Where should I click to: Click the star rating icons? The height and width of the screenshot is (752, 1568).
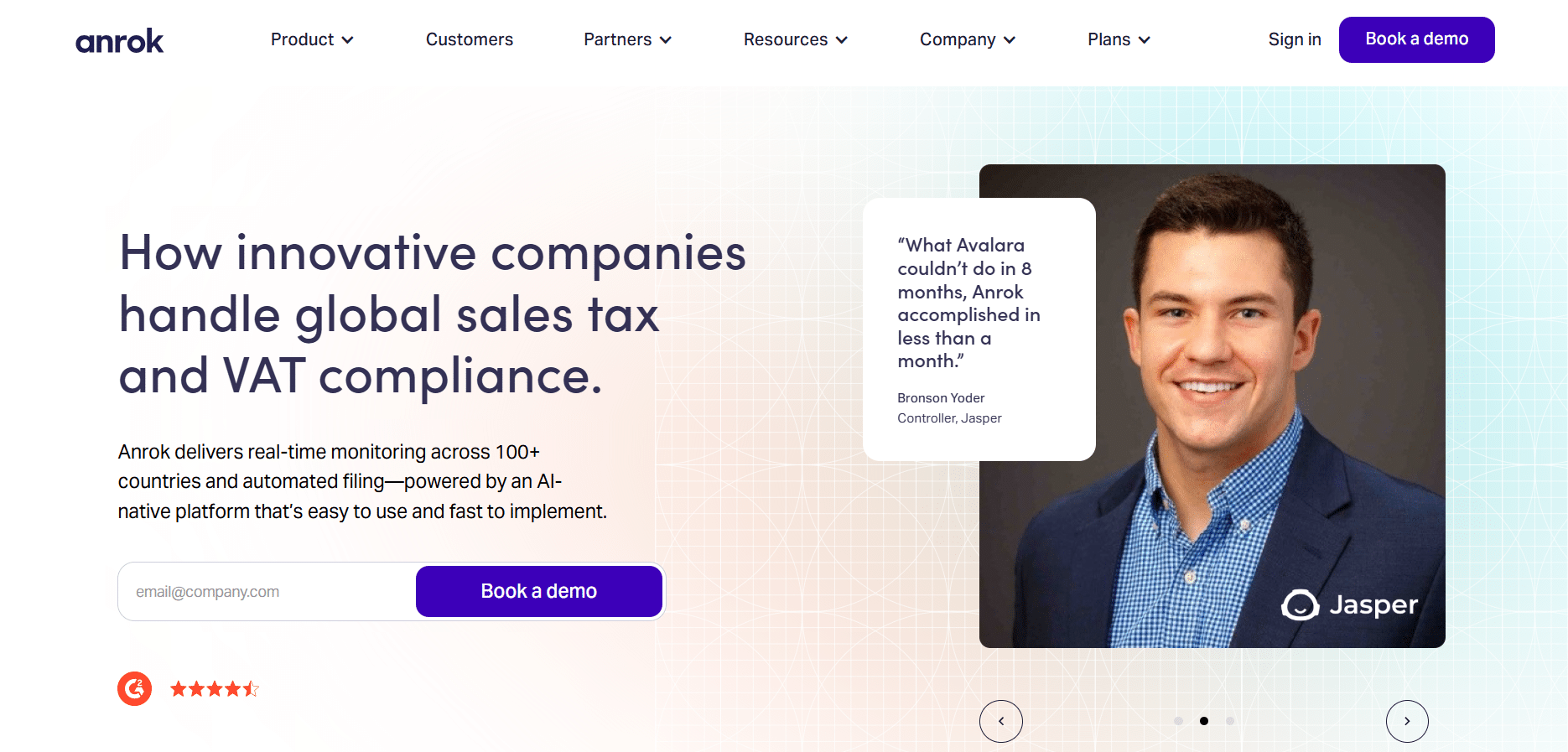point(215,689)
